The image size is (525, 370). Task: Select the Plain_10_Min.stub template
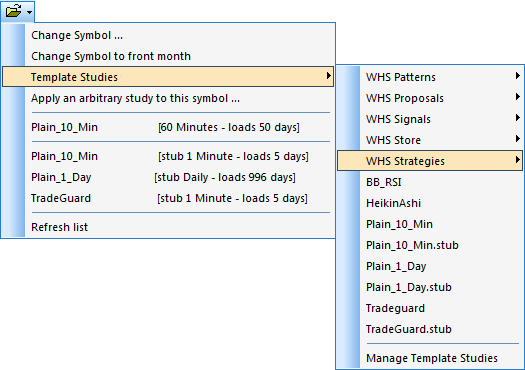click(430, 245)
